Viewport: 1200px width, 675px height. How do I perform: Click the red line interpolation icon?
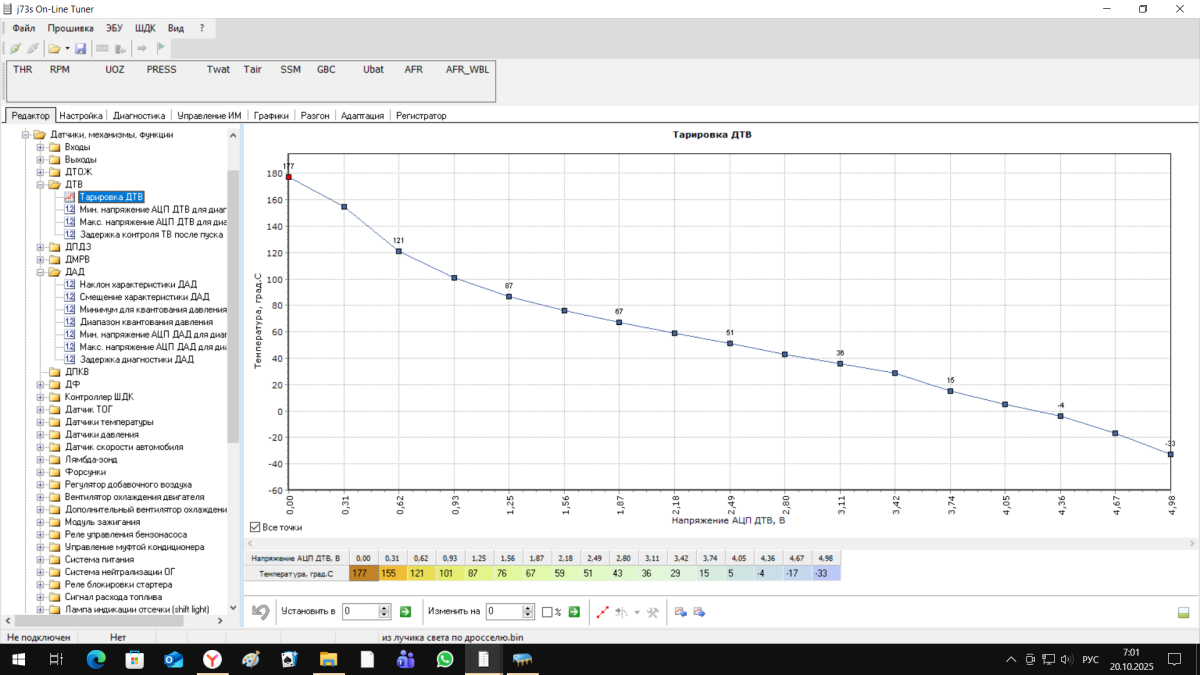tap(602, 611)
